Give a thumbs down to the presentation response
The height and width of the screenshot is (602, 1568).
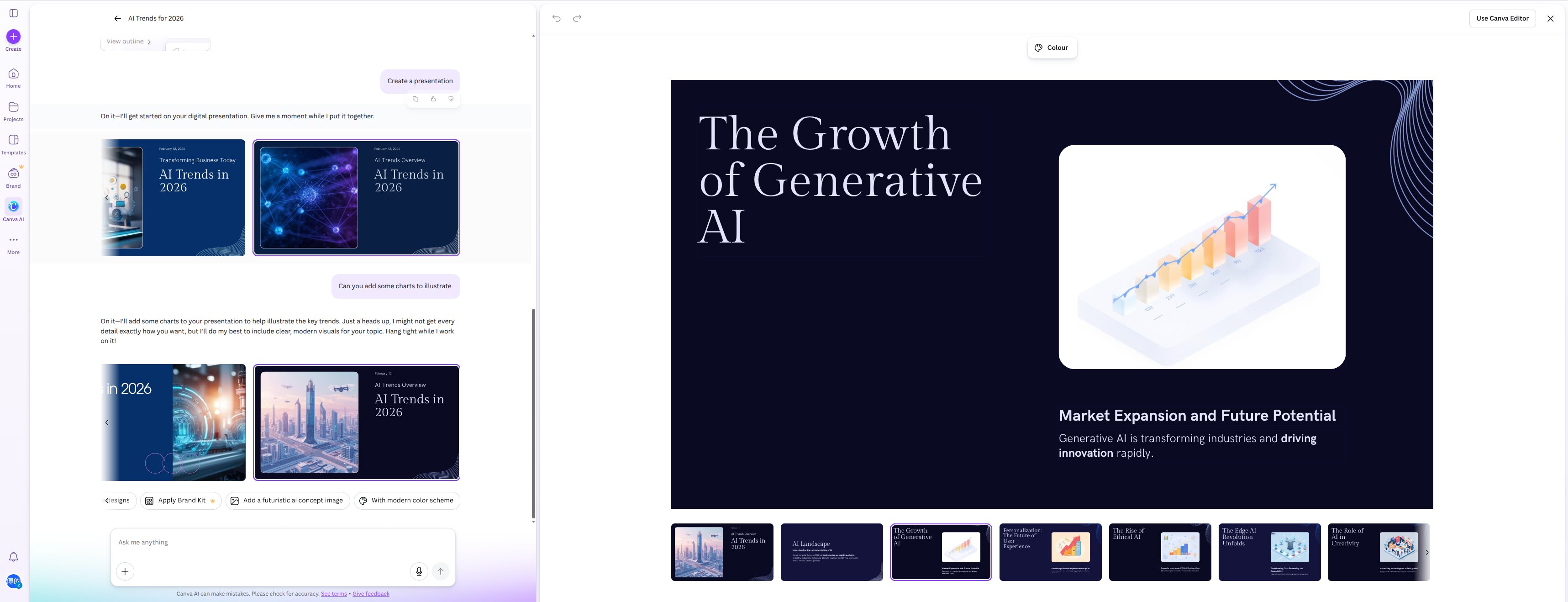click(x=450, y=99)
